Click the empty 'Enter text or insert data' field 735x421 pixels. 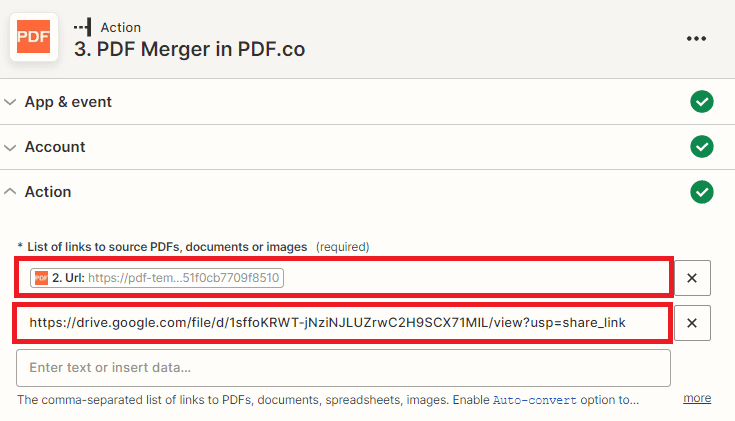tap(343, 368)
